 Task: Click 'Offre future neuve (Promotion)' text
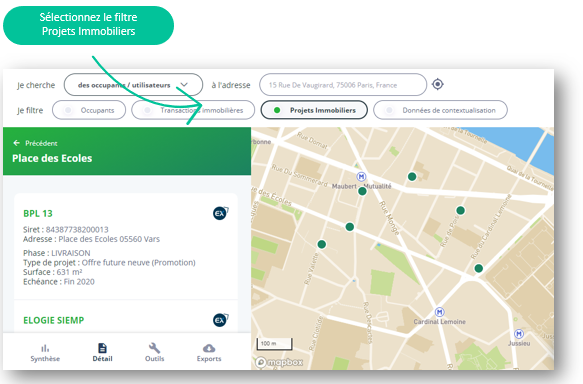click(139, 262)
